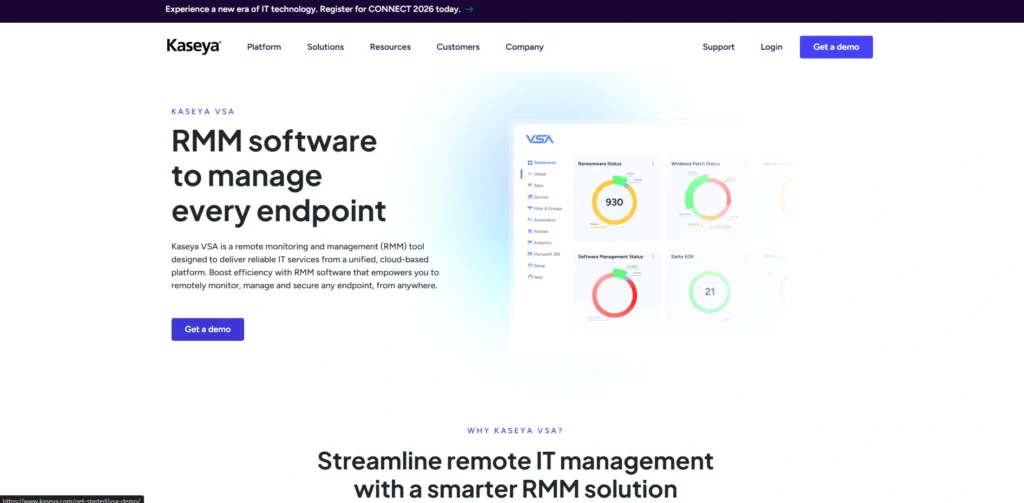The height and width of the screenshot is (503, 1024).
Task: Click the Datto EDR green ring showing 21
Action: (710, 291)
